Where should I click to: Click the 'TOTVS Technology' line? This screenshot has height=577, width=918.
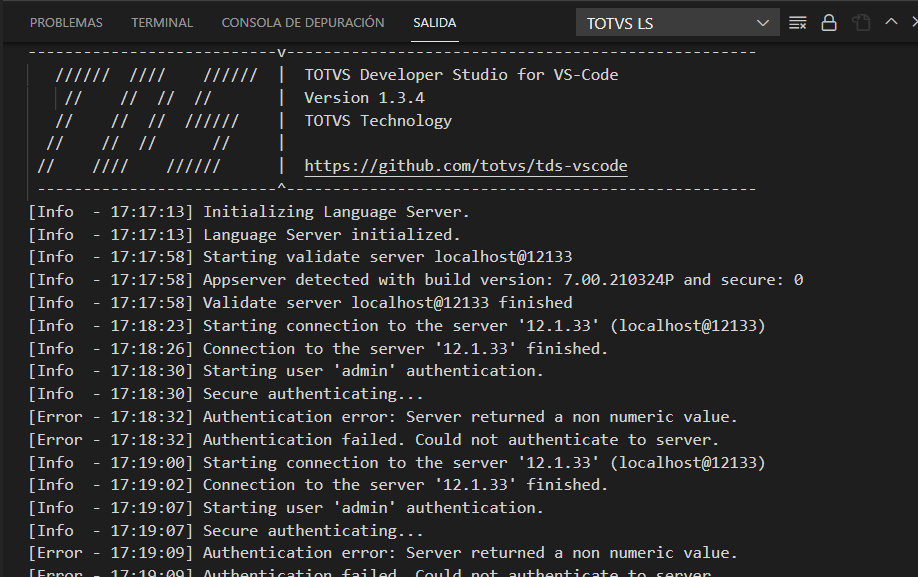click(378, 121)
